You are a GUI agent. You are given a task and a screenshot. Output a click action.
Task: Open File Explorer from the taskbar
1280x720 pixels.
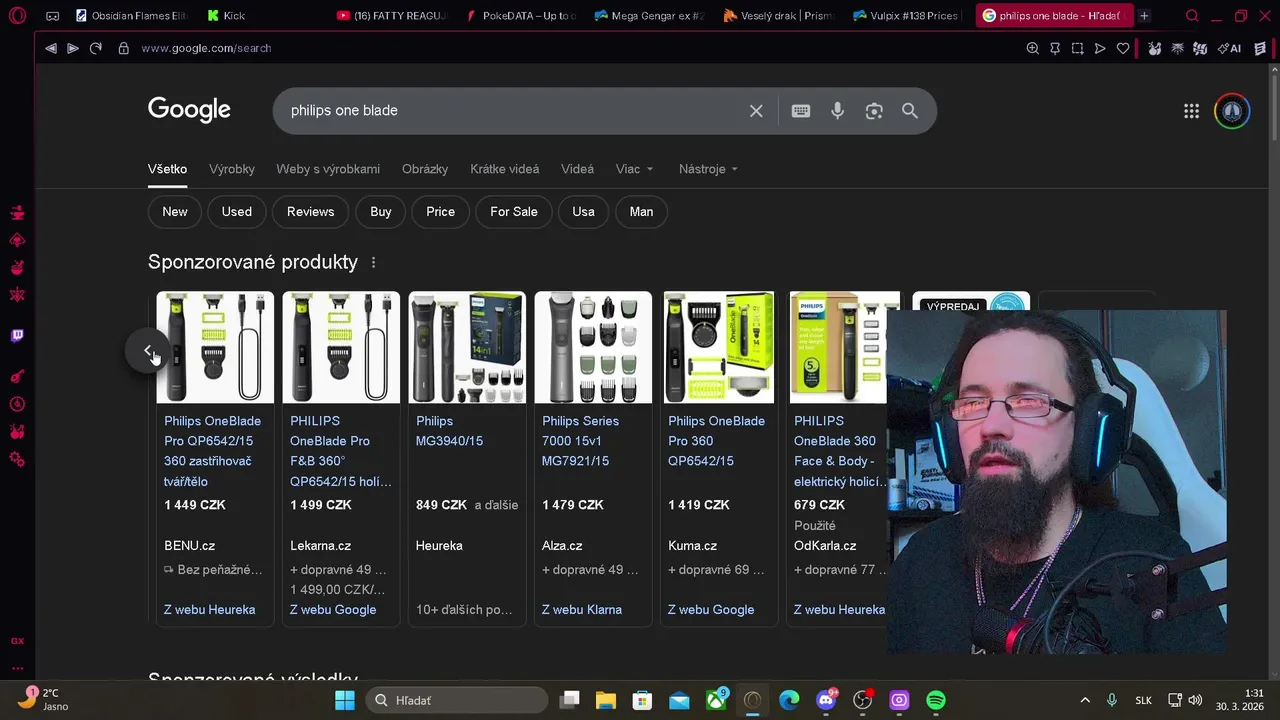605,700
